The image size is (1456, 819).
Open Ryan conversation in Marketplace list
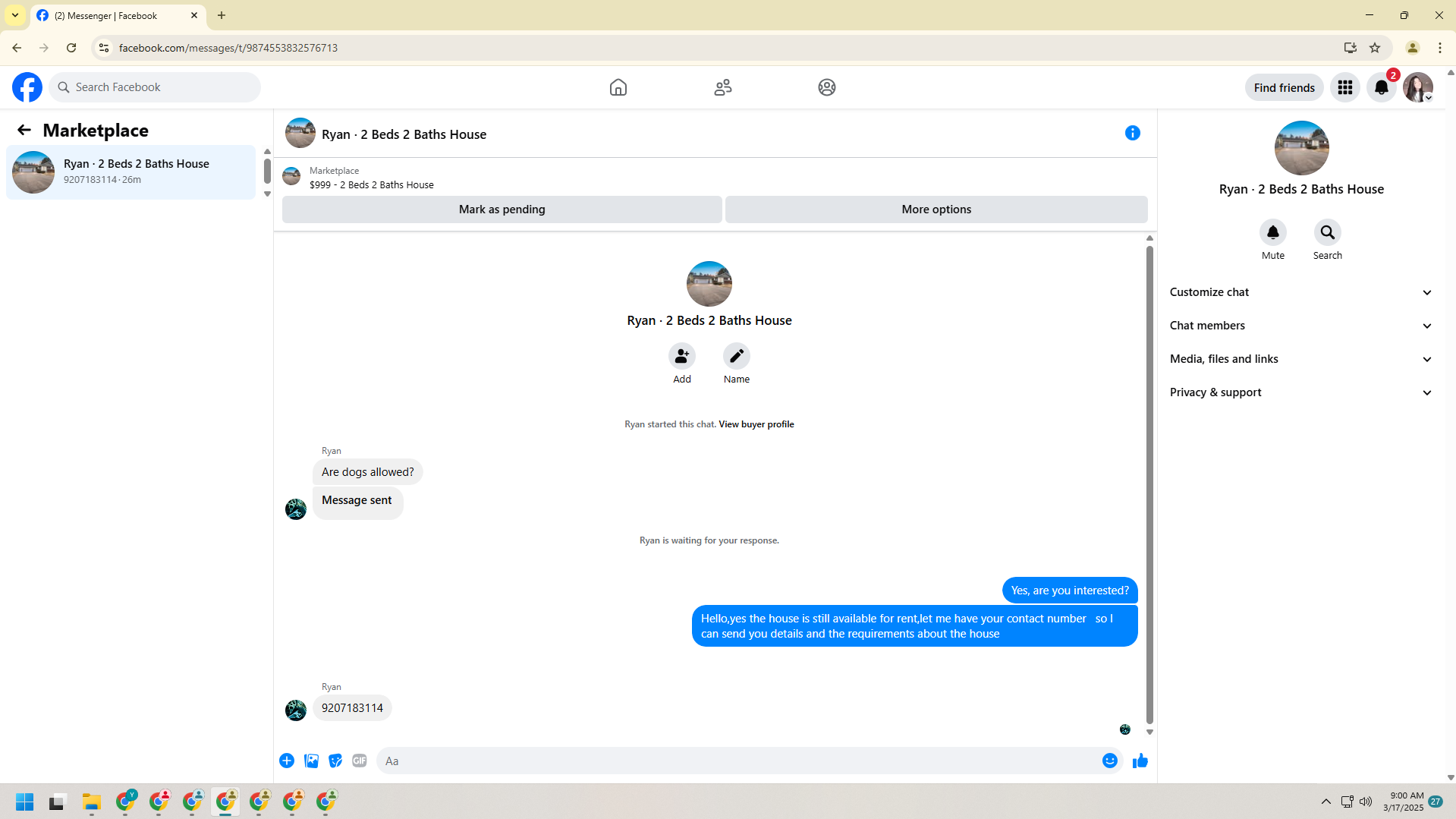[x=131, y=172]
